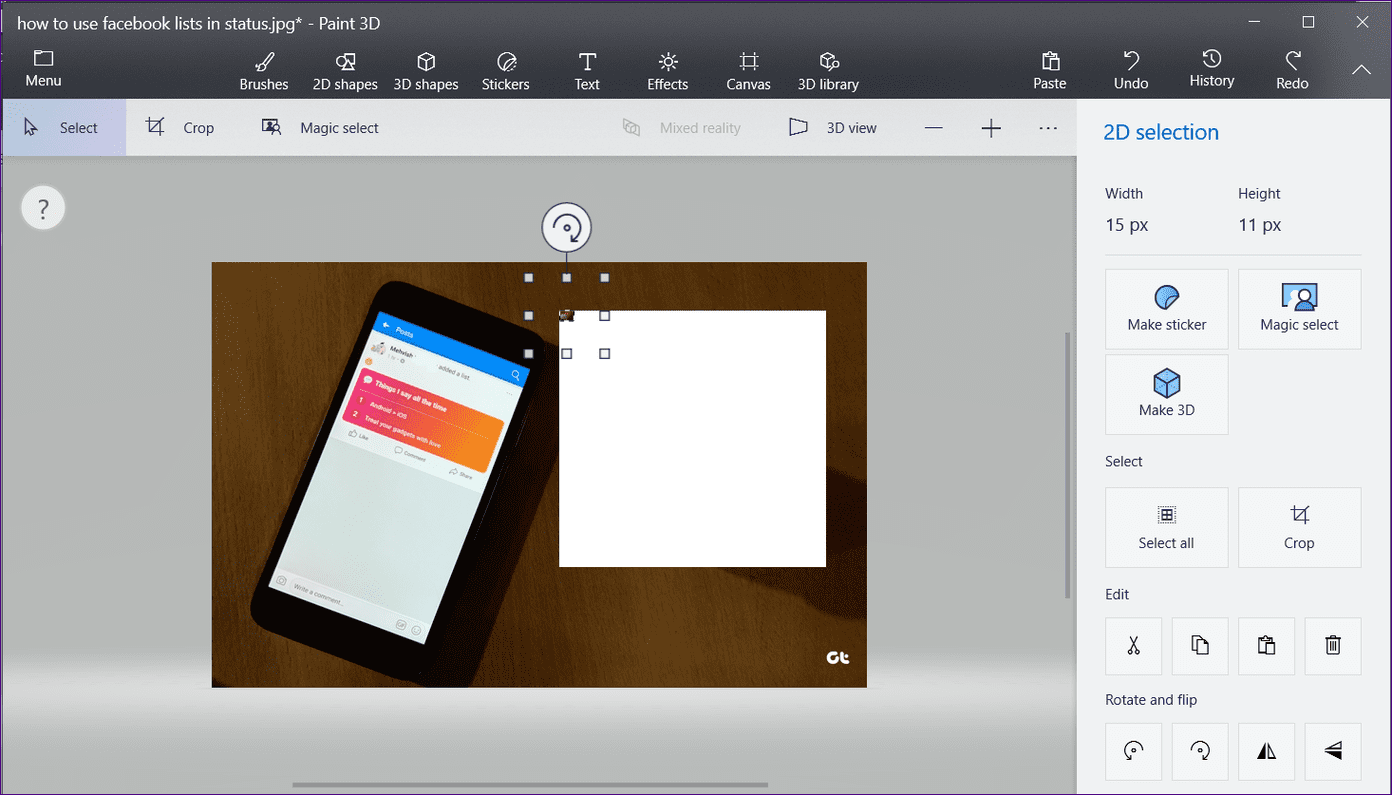This screenshot has height=795, width=1392.
Task: Delete the selection with the trash icon
Action: (1333, 646)
